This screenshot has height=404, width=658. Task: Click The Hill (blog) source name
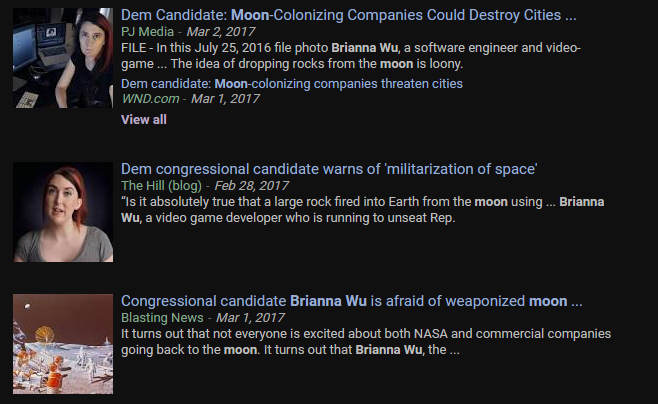(x=161, y=186)
